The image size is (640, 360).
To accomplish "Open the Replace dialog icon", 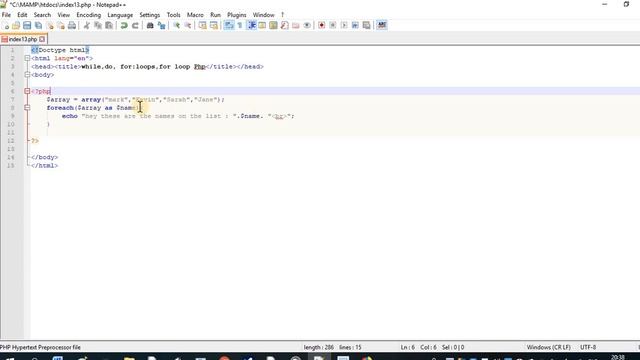I will (161, 25).
